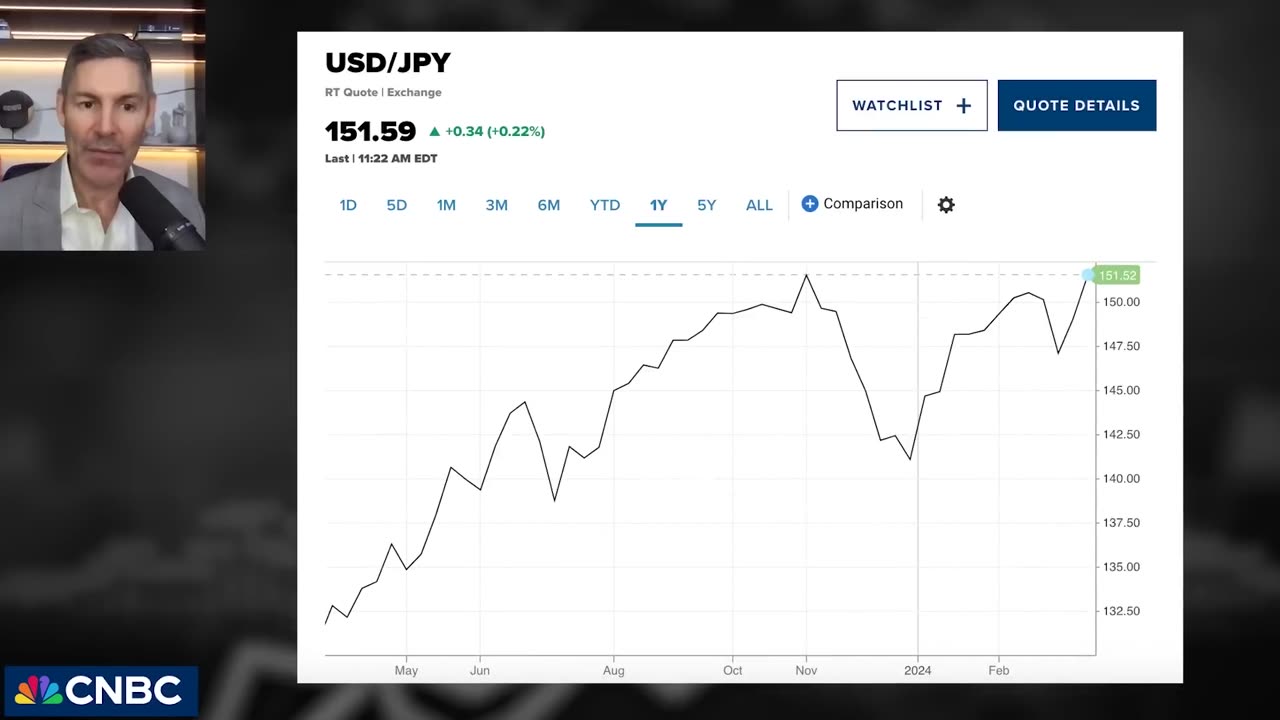This screenshot has height=720, width=1280.
Task: Select the 1Y range tab
Action: click(x=658, y=205)
